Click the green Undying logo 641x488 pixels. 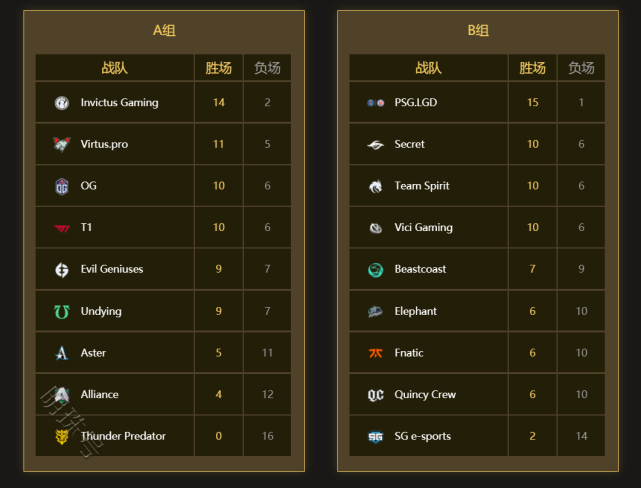pos(62,311)
